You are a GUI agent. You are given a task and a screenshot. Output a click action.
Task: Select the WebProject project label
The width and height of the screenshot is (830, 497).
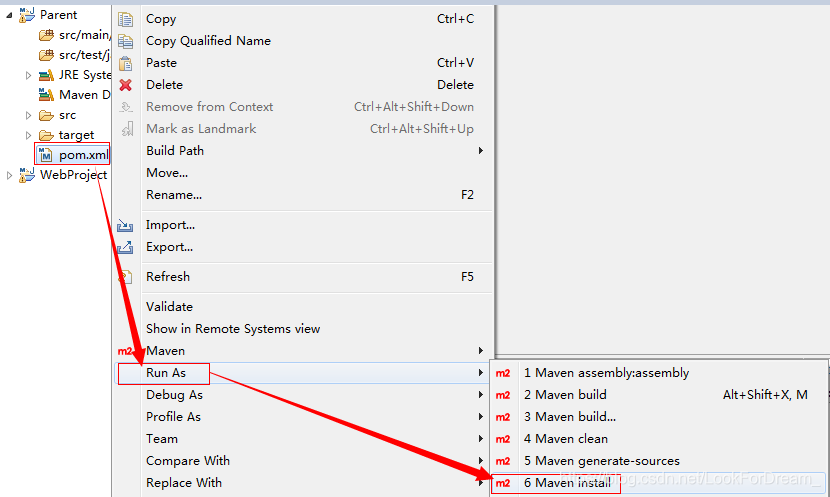pos(74,175)
